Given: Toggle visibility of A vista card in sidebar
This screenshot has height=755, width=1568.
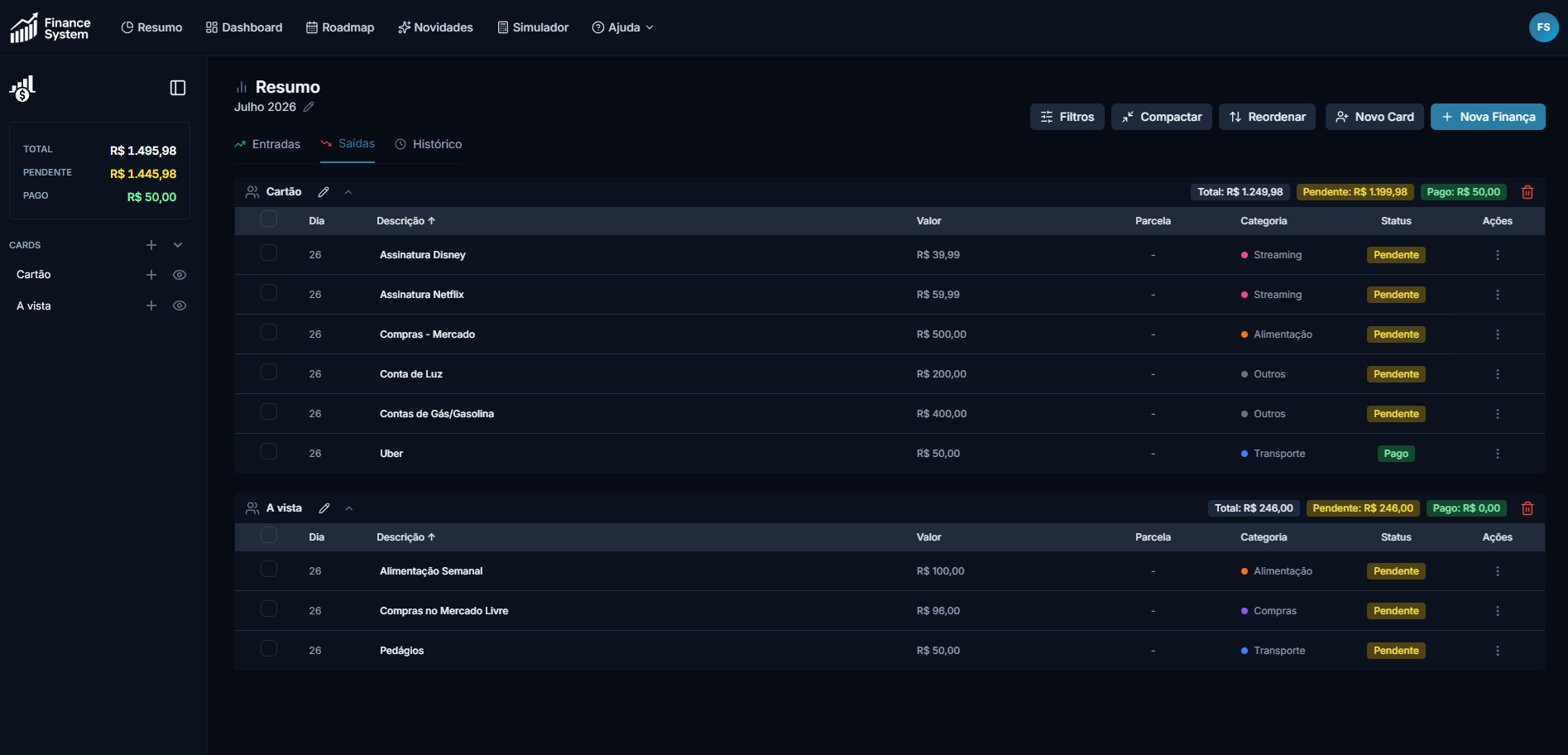Looking at the screenshot, I should point(180,305).
